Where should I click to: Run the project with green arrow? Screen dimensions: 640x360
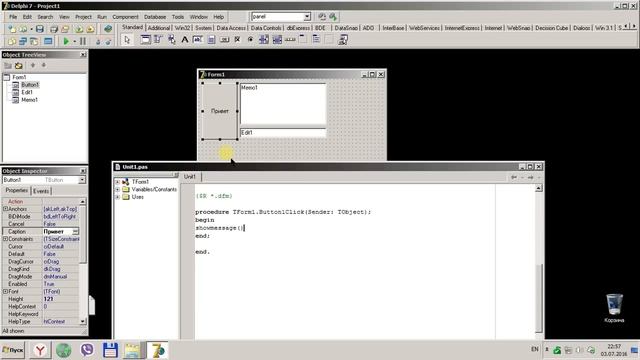tap(66, 41)
